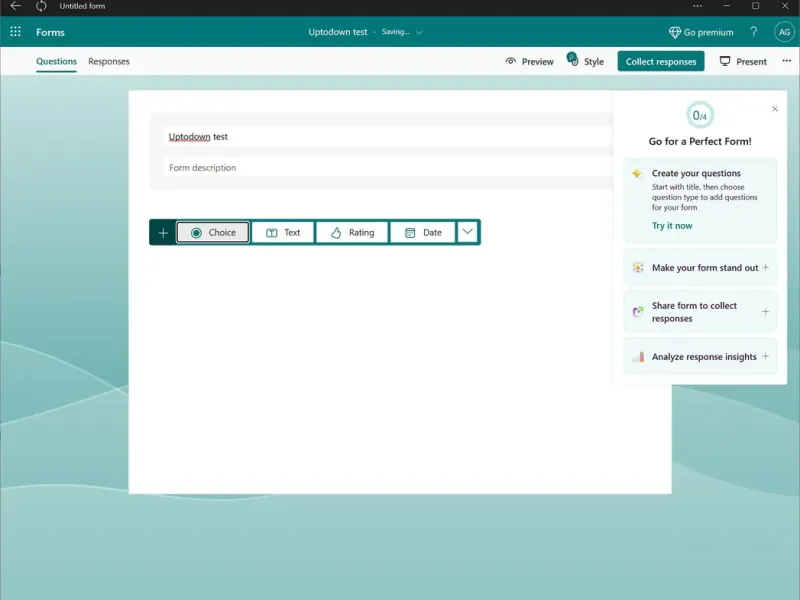The width and height of the screenshot is (800, 600).
Task: Expand the form title dropdown chevron
Action: pos(419,33)
